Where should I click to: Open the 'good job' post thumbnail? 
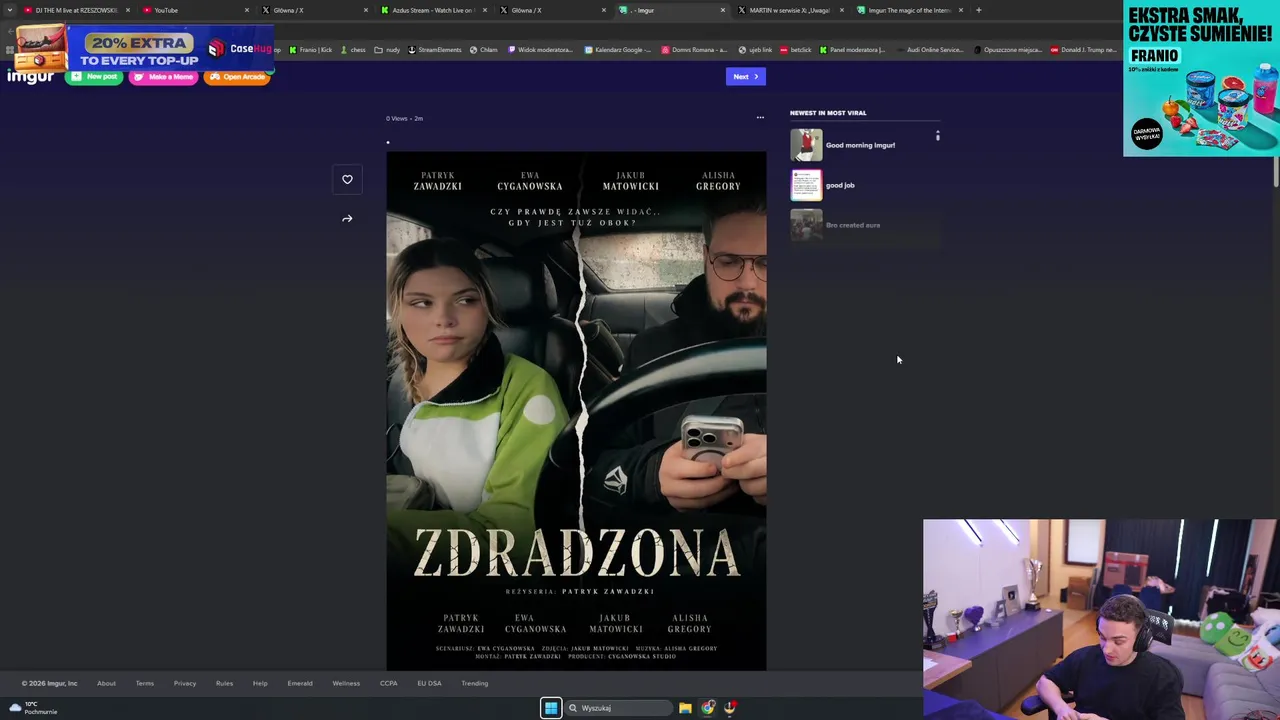pos(806,185)
